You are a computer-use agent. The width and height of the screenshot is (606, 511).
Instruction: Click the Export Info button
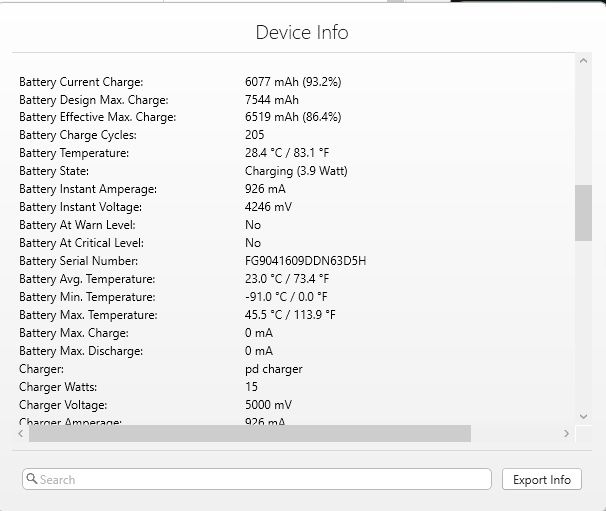coord(542,479)
